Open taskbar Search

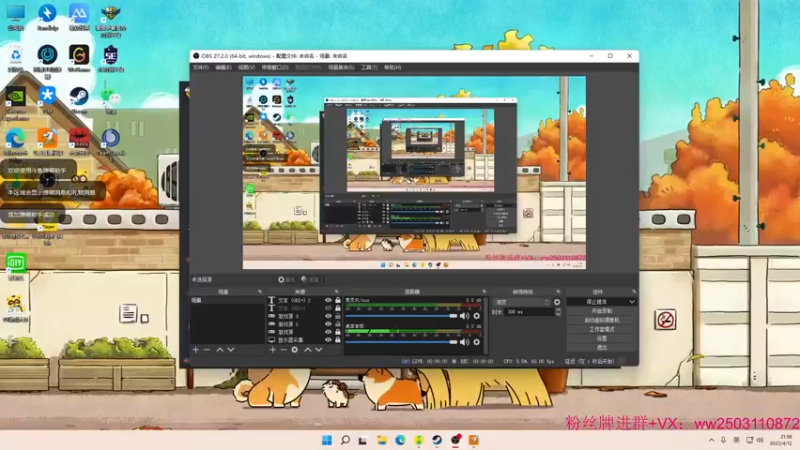[x=345, y=440]
